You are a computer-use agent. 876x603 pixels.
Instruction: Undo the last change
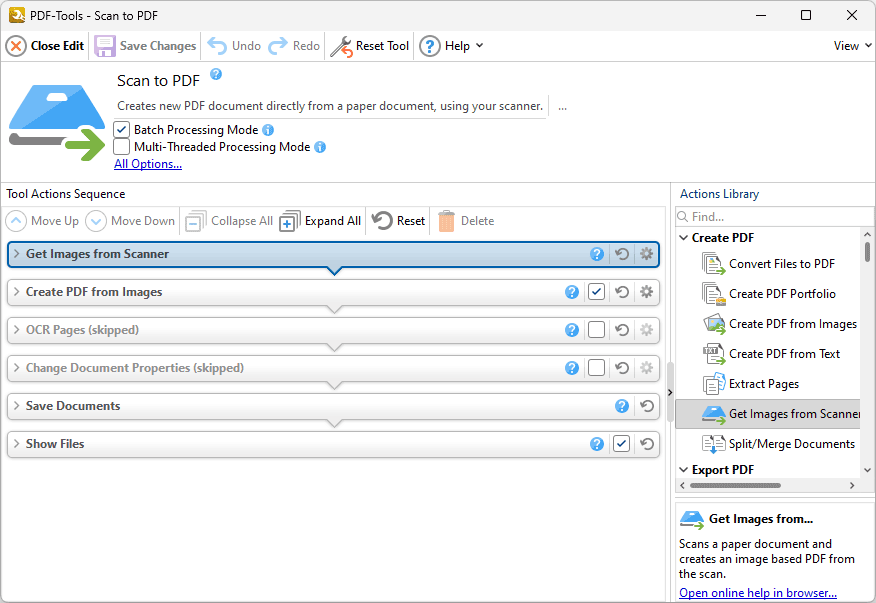click(x=234, y=46)
